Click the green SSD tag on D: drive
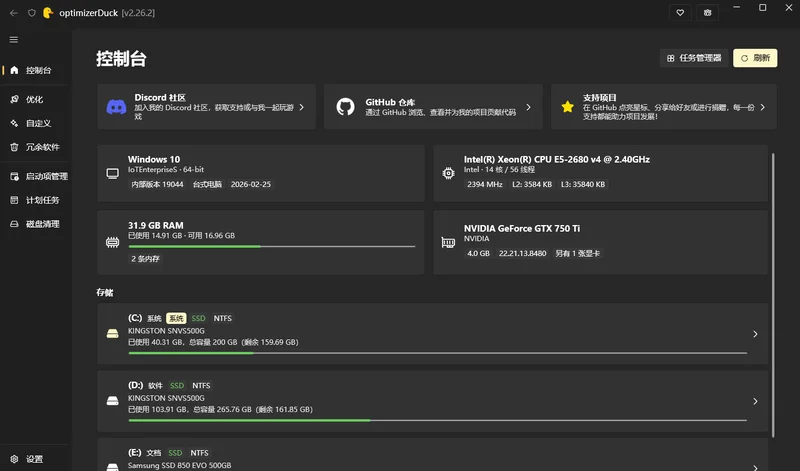 point(177,386)
